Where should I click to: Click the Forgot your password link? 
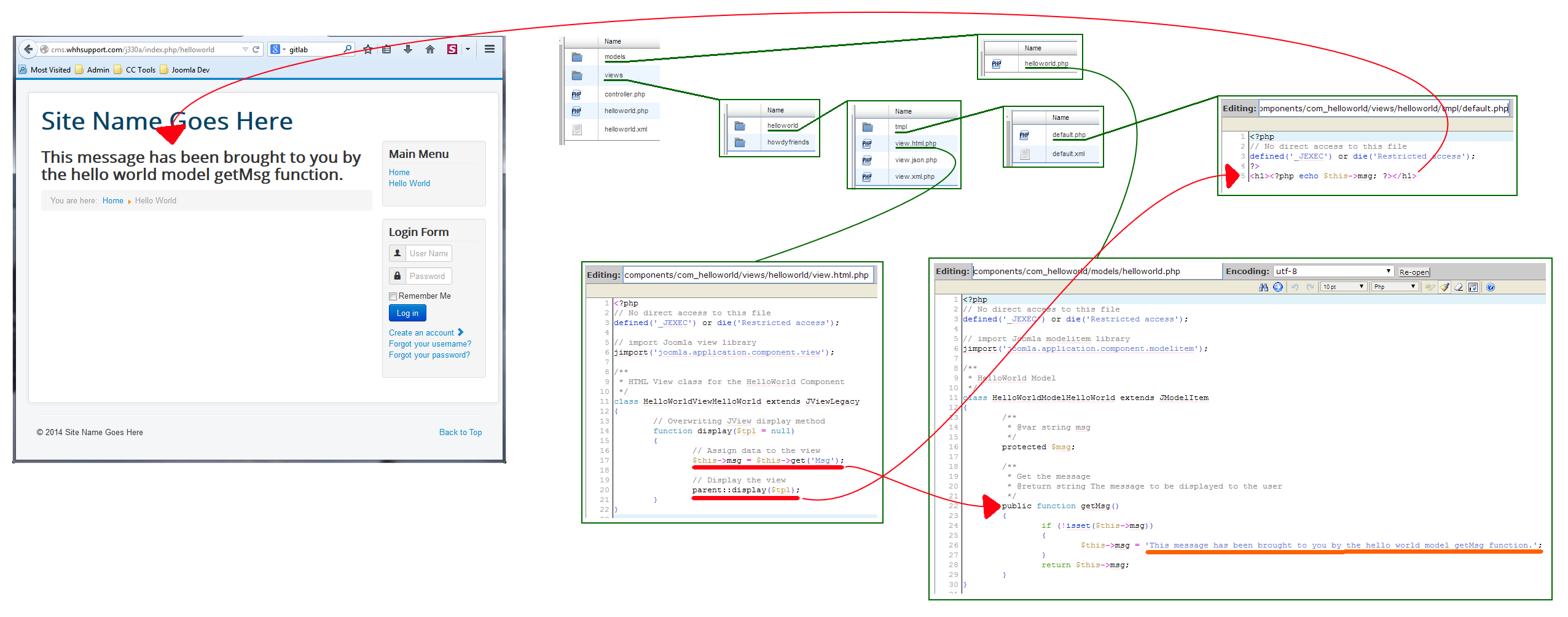[429, 355]
